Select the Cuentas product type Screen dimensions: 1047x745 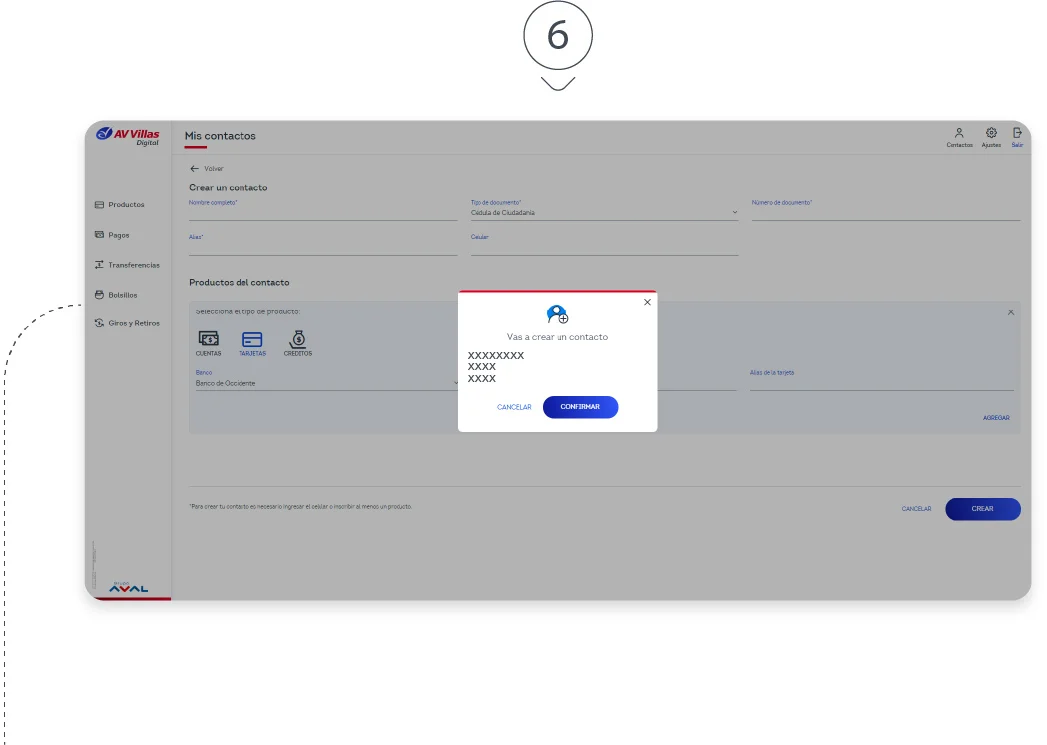pyautogui.click(x=208, y=343)
